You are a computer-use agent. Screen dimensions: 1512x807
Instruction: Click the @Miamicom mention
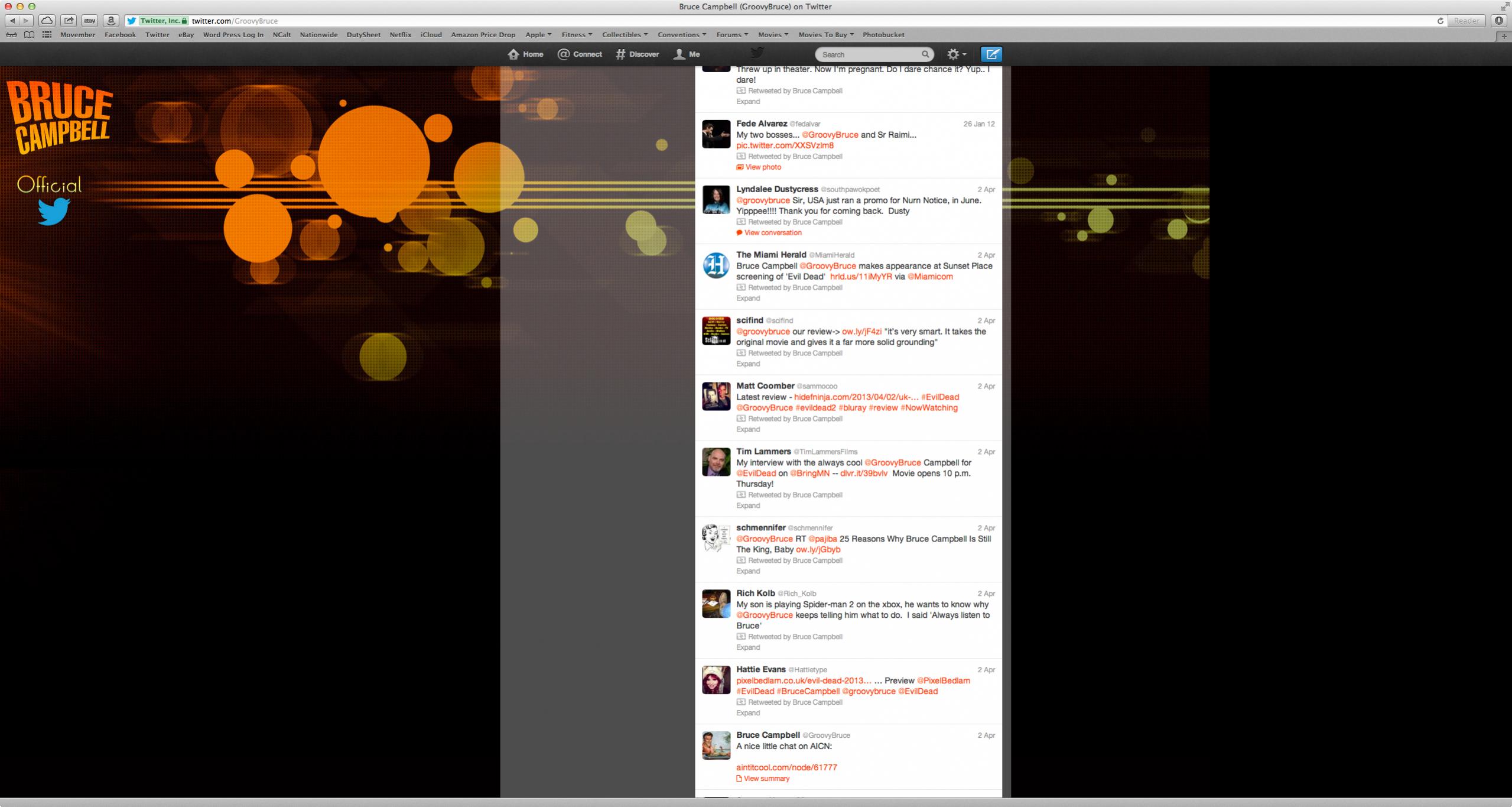pos(930,277)
